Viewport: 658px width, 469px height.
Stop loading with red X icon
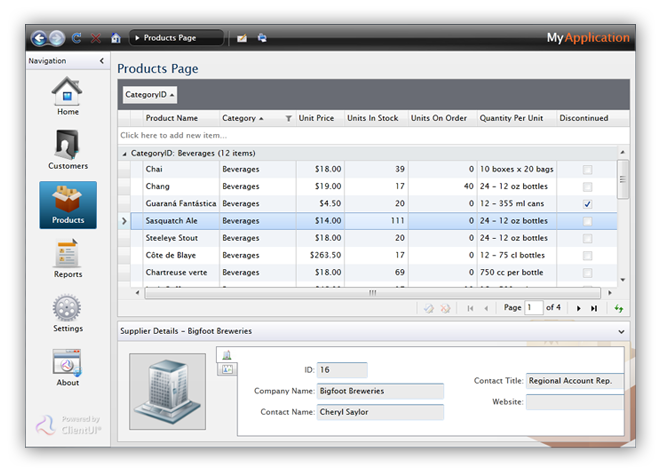pyautogui.click(x=96, y=39)
